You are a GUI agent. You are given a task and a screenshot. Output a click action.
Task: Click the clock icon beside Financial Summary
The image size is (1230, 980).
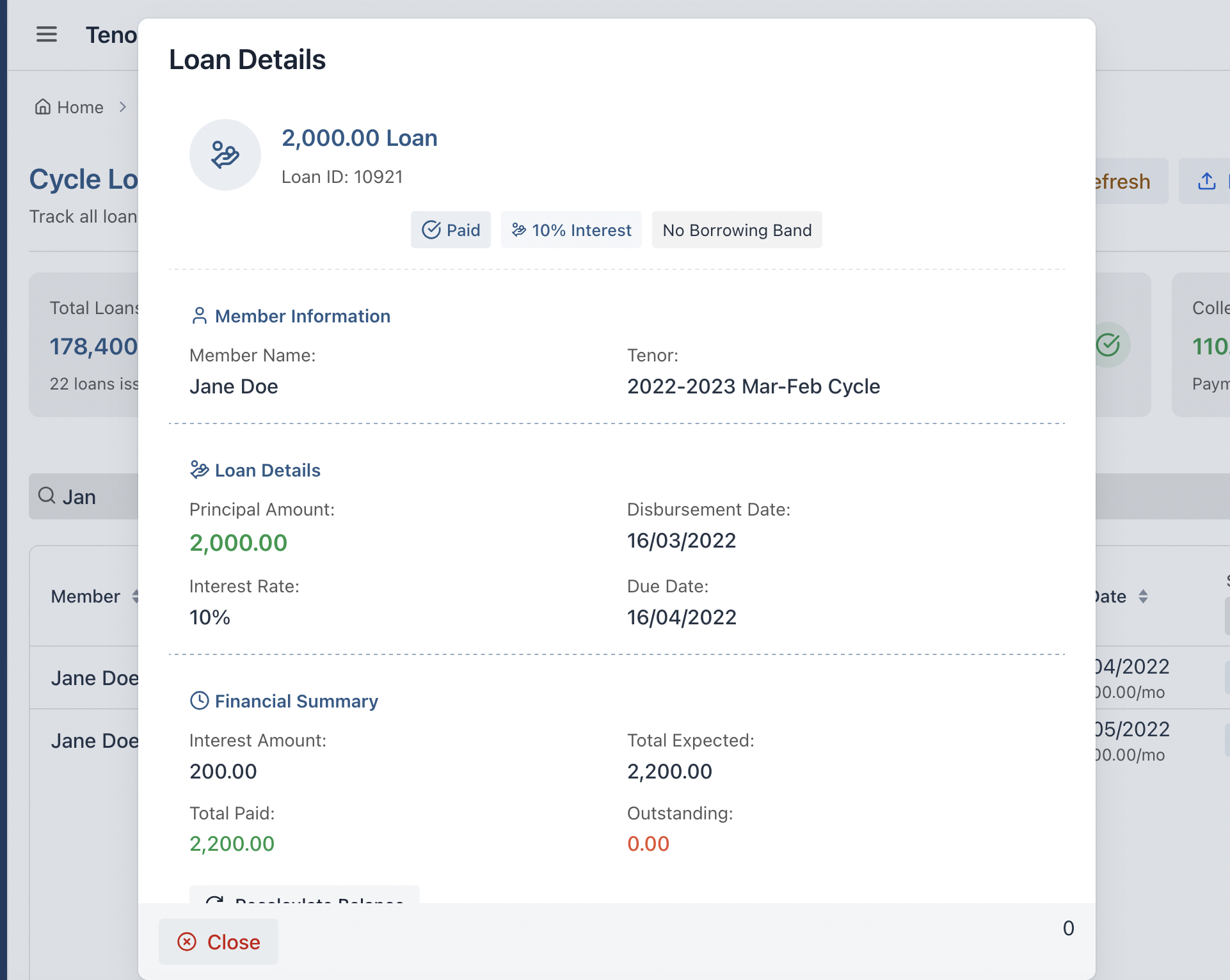[x=199, y=700]
